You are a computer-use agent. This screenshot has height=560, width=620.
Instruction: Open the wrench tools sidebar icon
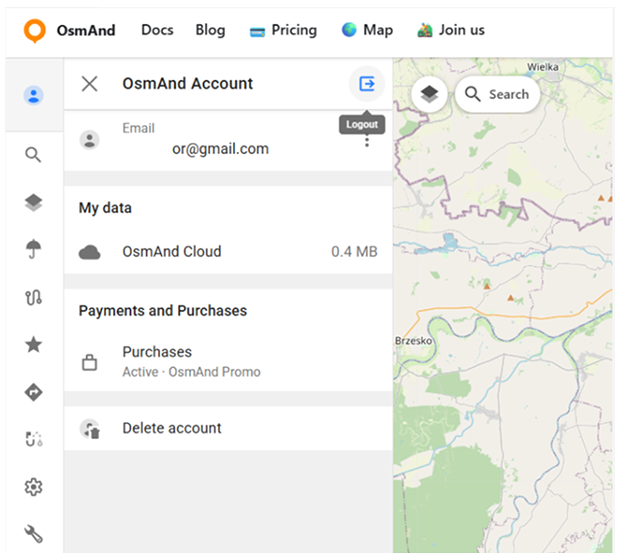[33, 534]
